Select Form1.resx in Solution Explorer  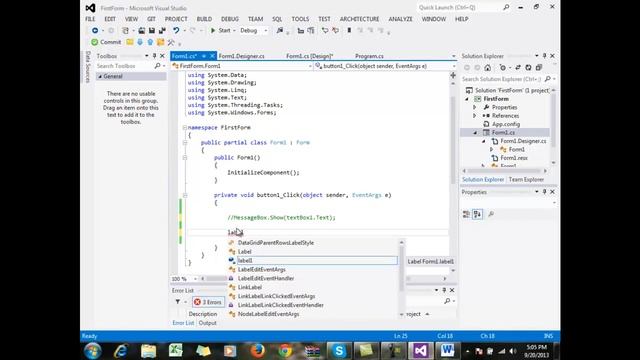pos(514,158)
